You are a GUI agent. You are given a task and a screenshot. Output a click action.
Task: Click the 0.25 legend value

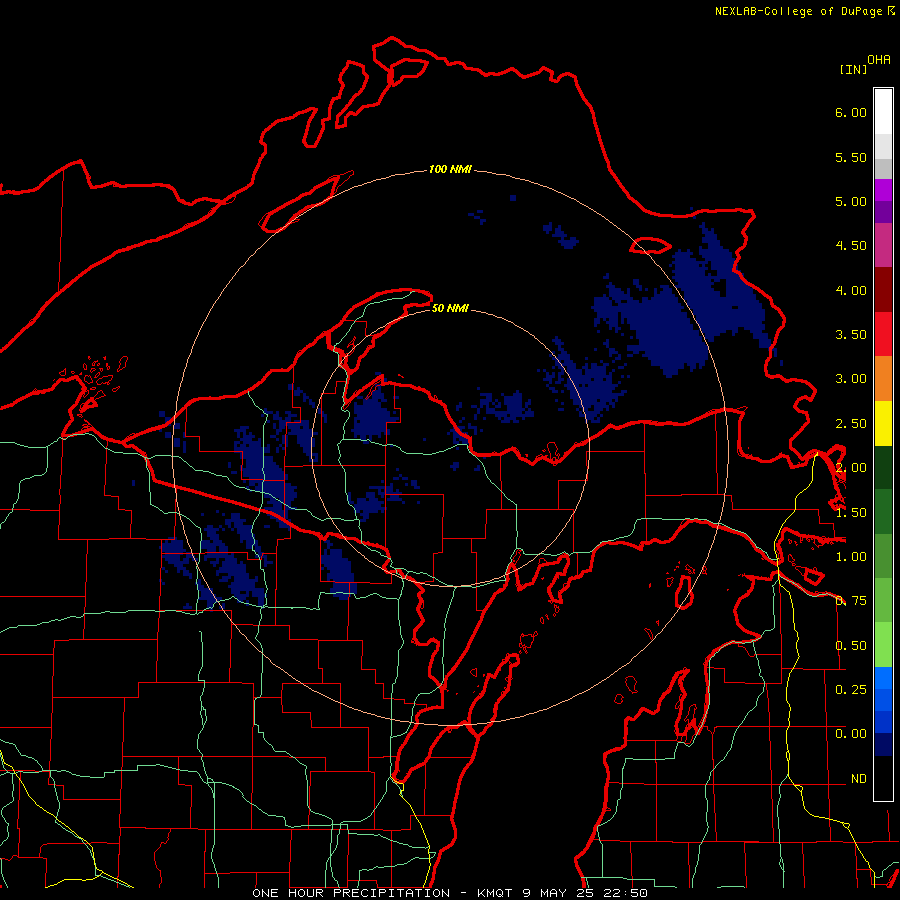851,689
